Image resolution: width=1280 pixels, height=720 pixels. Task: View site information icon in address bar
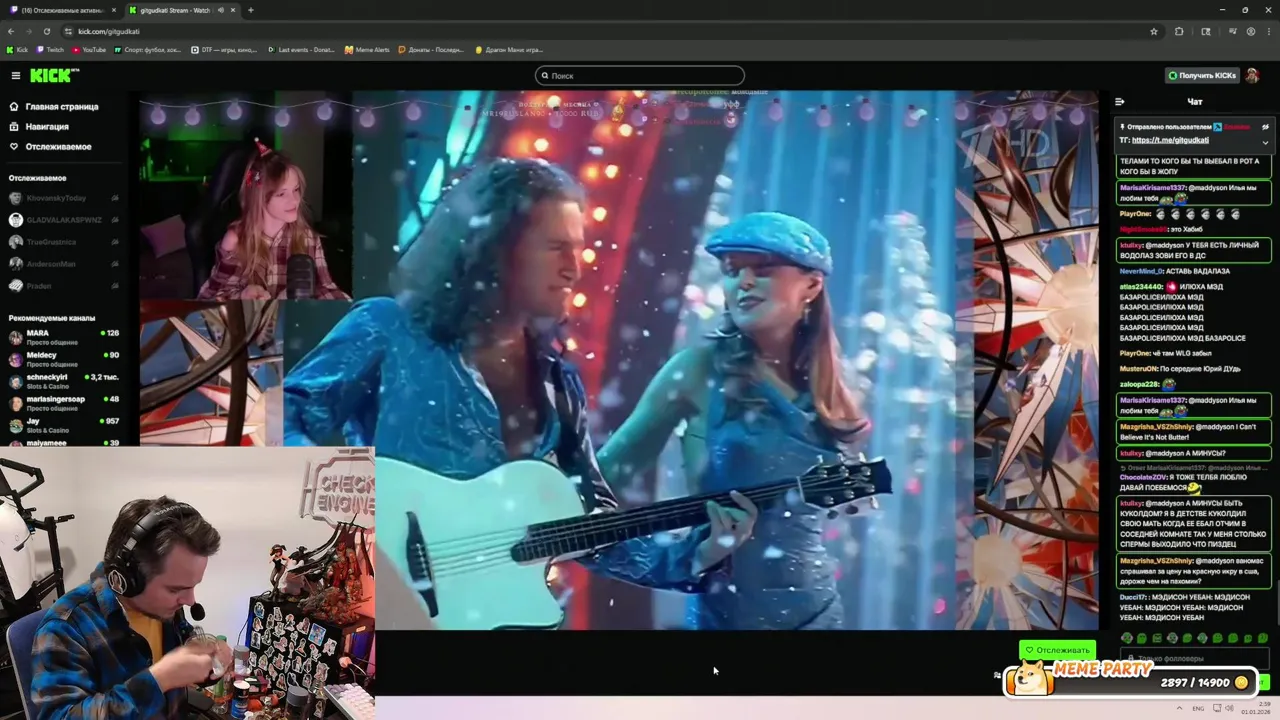tap(67, 31)
